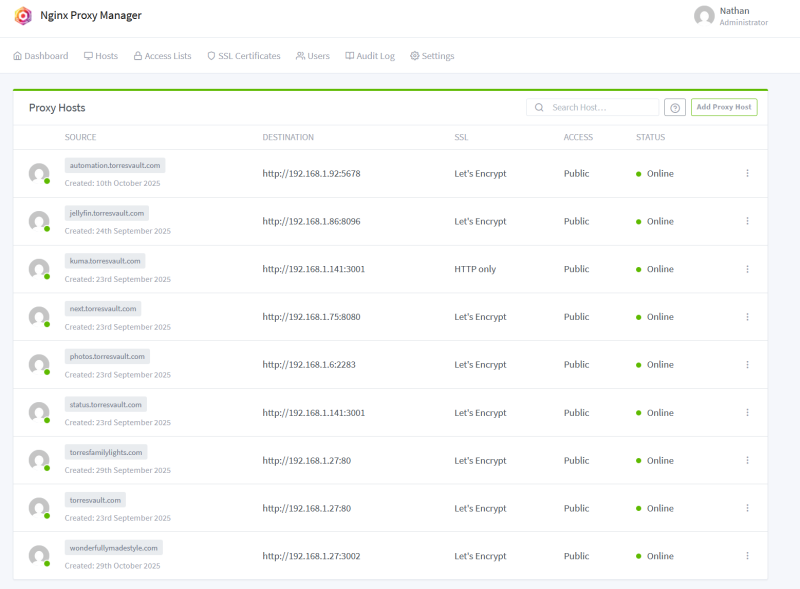Click the search magnifier icon
The height and width of the screenshot is (589, 800).
pos(539,106)
